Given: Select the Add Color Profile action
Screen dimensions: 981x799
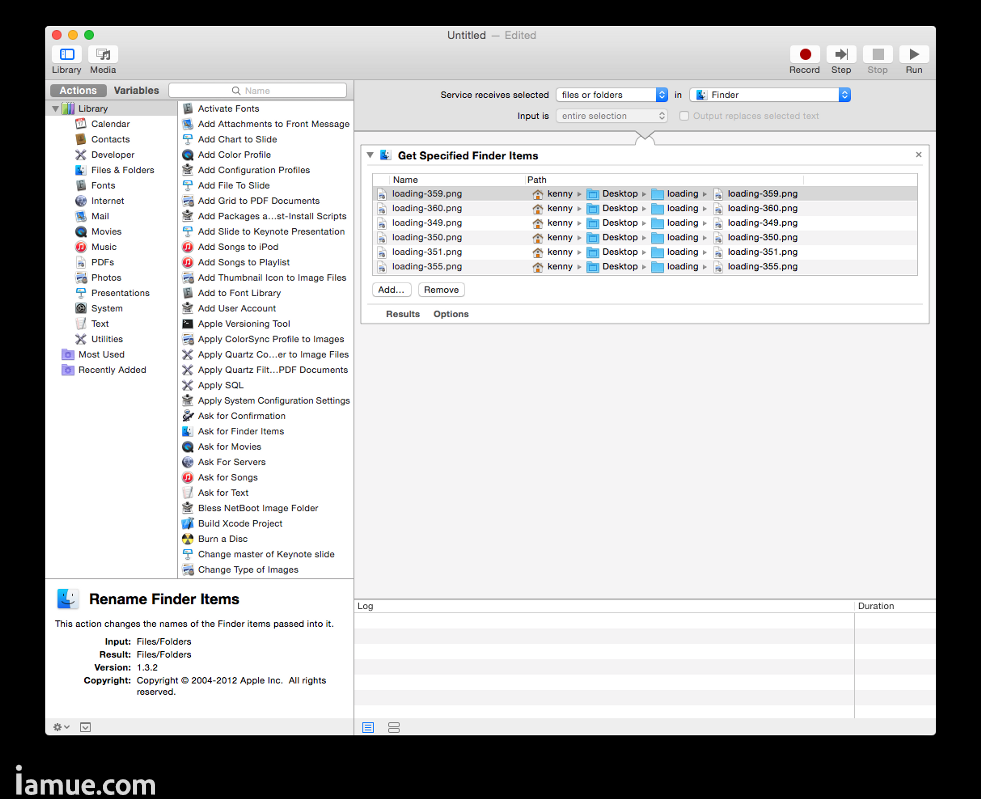Looking at the screenshot, I should (234, 155).
